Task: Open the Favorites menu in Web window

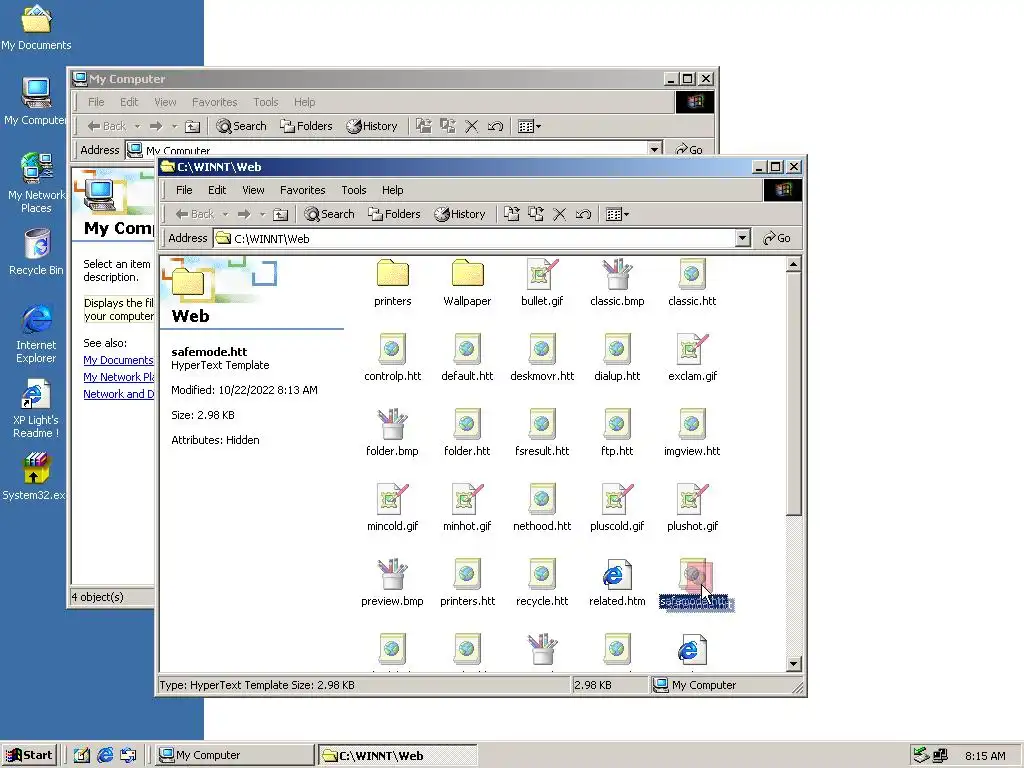Action: pyautogui.click(x=302, y=190)
